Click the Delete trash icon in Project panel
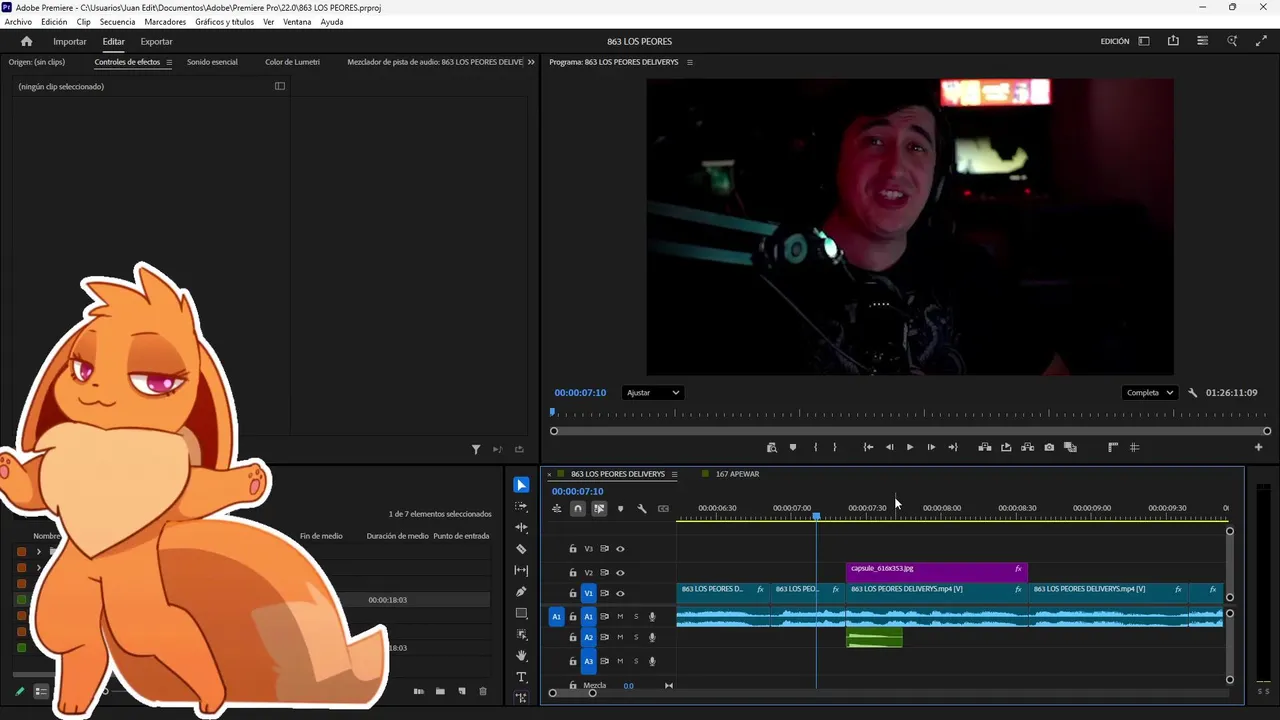Screen dimensions: 1280x720 (483, 691)
